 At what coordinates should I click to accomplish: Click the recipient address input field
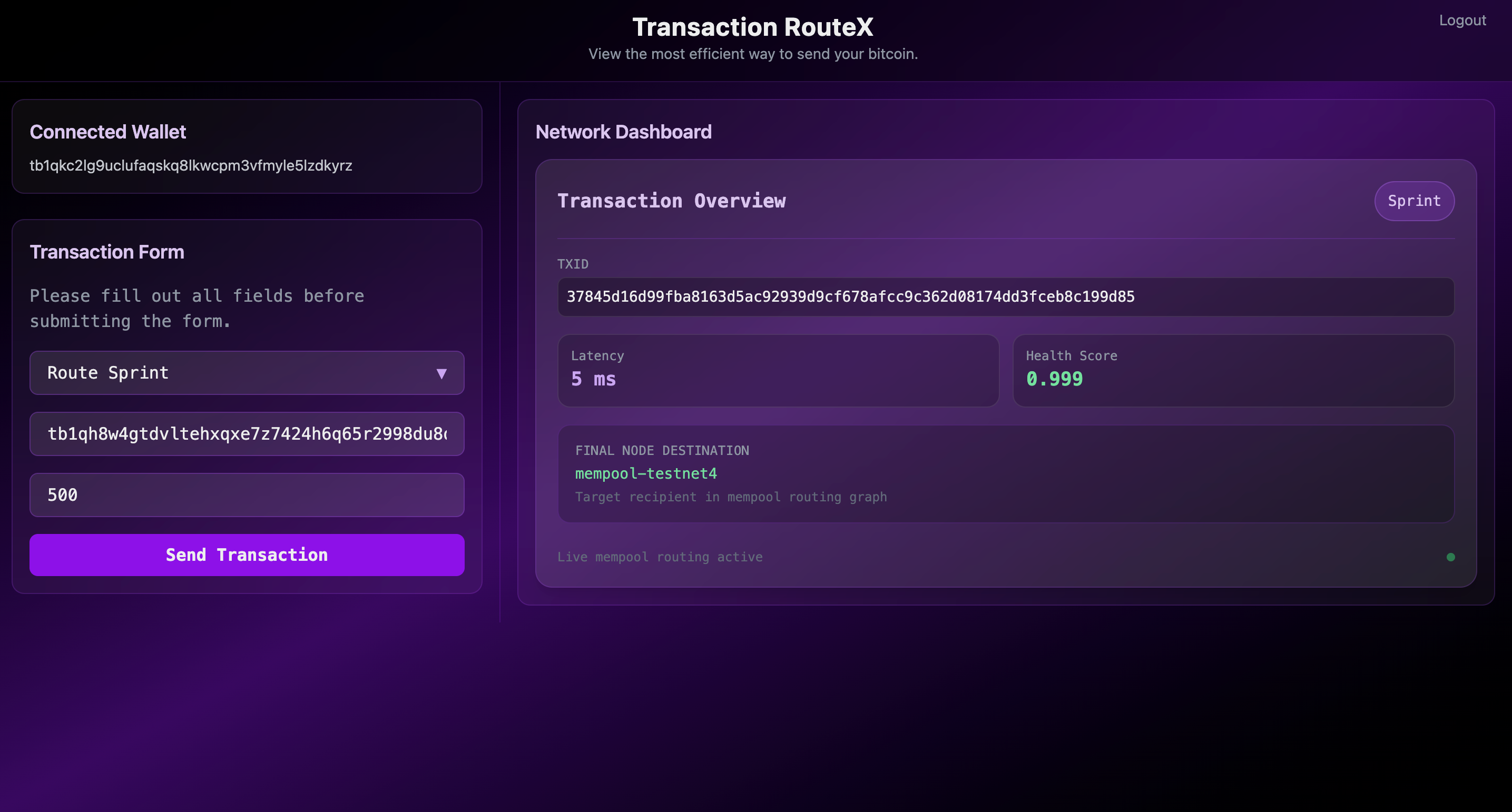(x=247, y=433)
